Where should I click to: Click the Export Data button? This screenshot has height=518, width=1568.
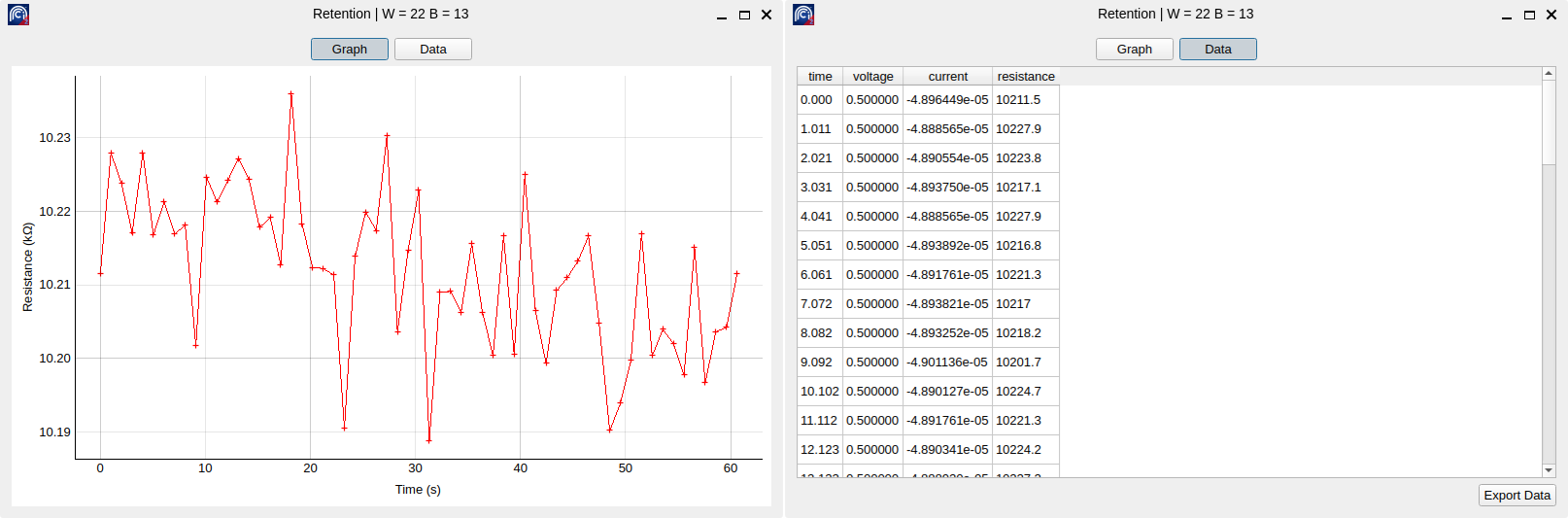tap(1517, 496)
